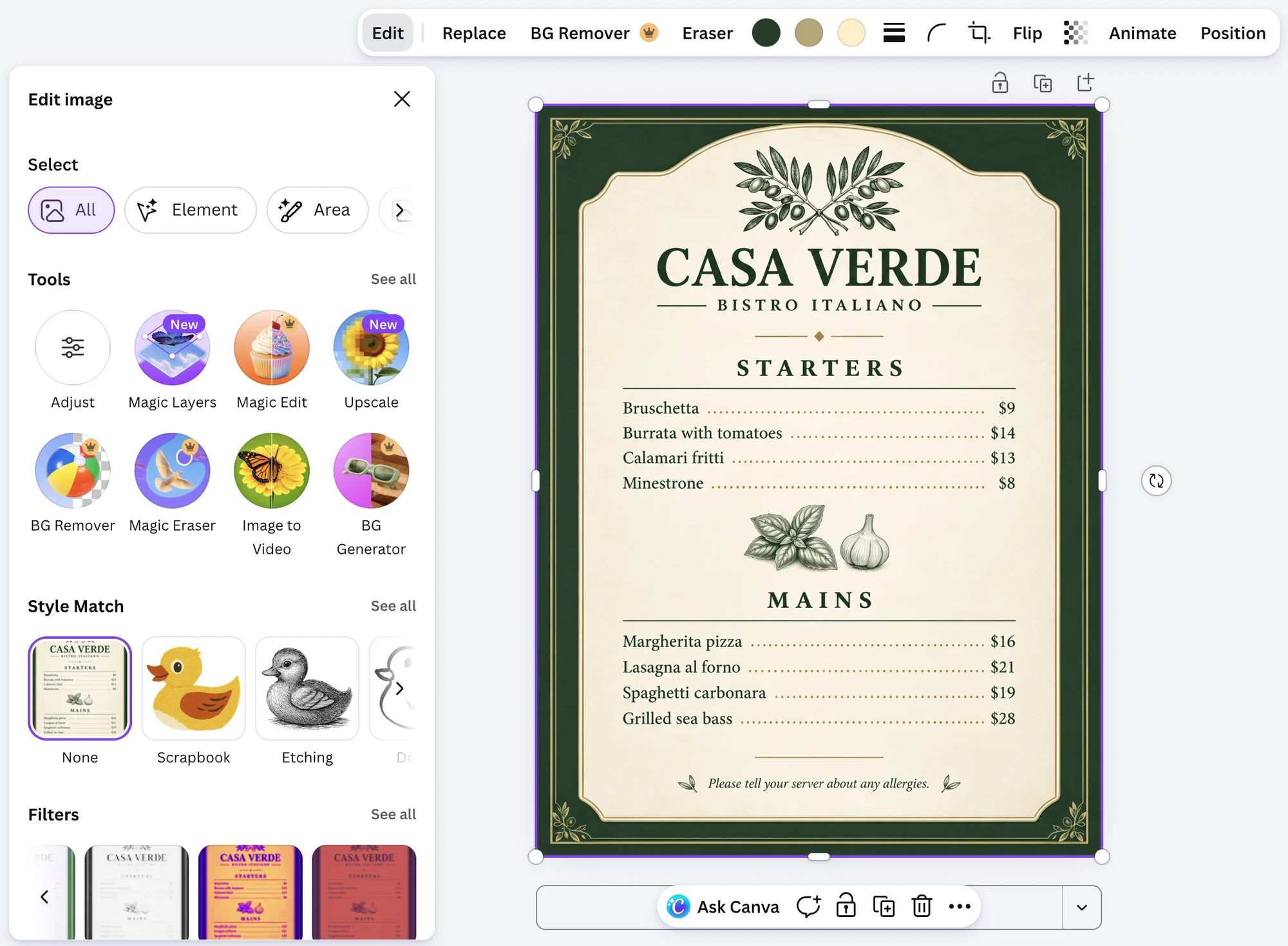Show more selection modes with arrow
Screen dimensions: 1288x946
tap(399, 211)
